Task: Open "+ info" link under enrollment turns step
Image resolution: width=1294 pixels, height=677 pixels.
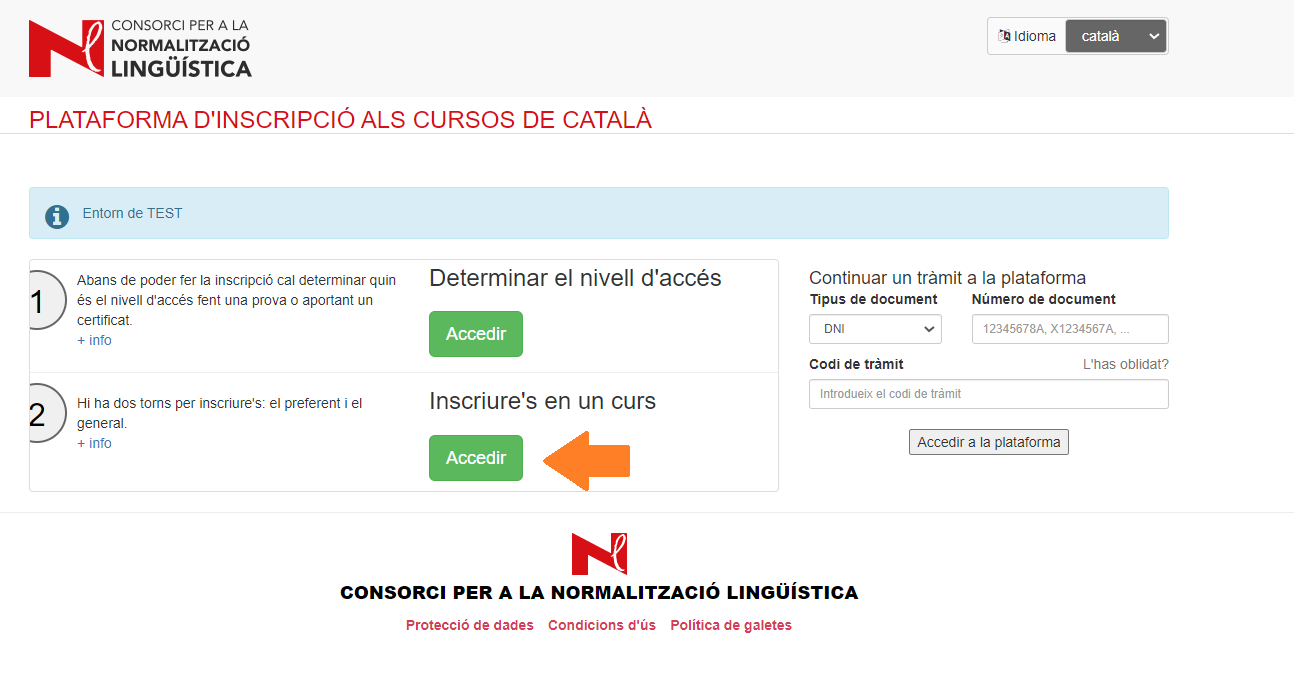Action: [94, 443]
